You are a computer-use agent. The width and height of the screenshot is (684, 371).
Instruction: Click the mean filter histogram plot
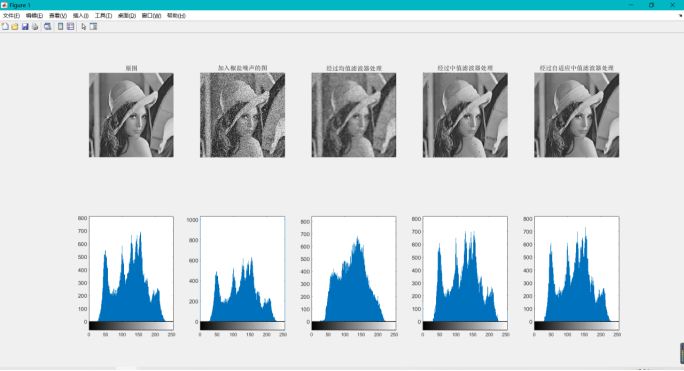pos(354,269)
